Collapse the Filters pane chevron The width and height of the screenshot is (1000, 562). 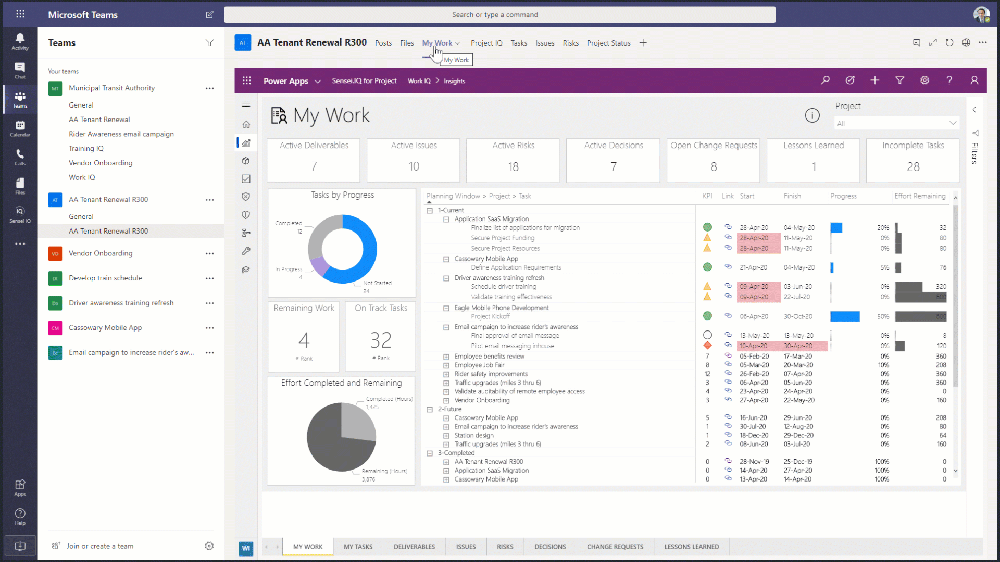974,110
